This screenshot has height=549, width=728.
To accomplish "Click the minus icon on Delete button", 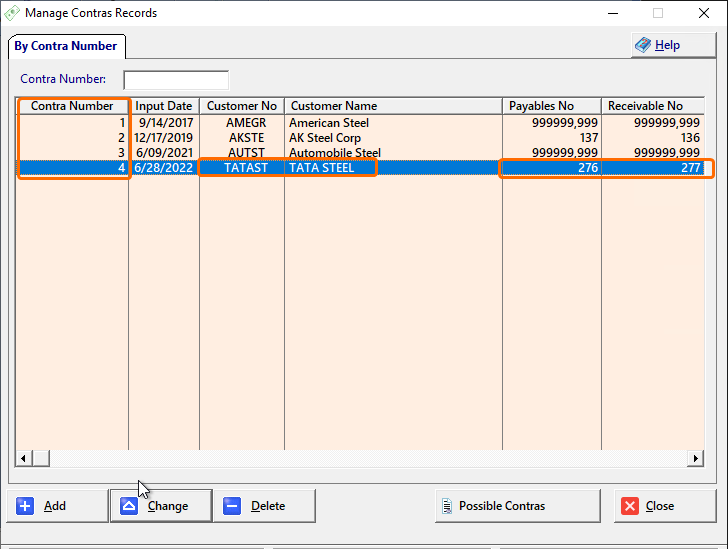I will coord(232,506).
